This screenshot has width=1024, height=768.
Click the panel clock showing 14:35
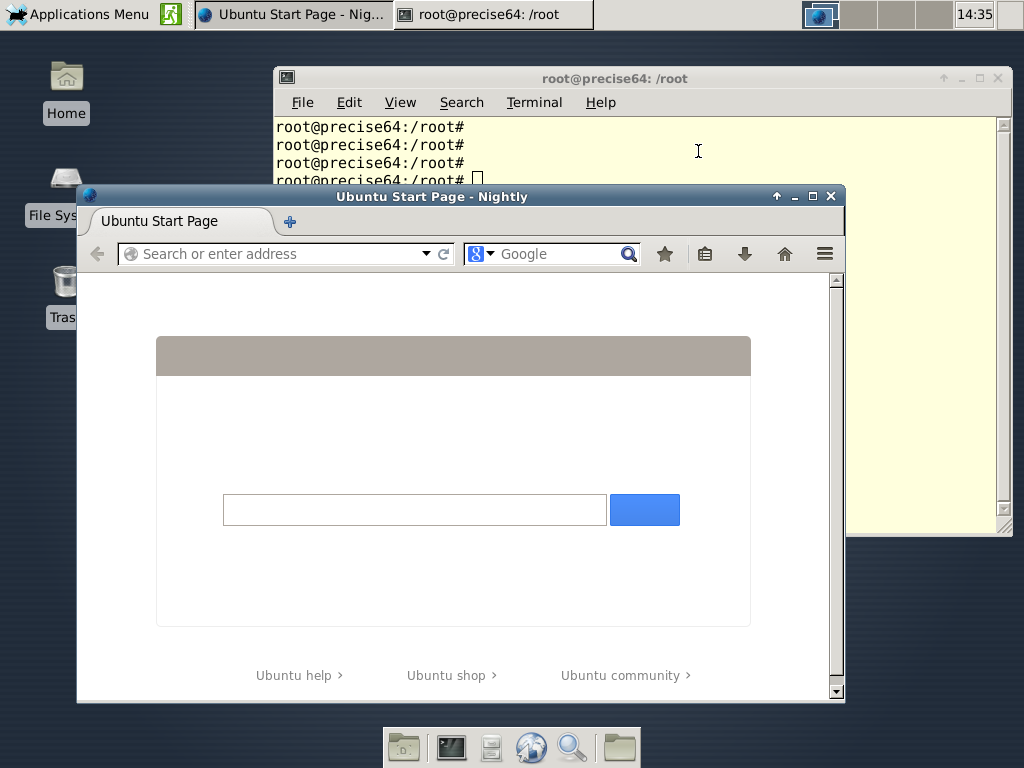tap(974, 14)
